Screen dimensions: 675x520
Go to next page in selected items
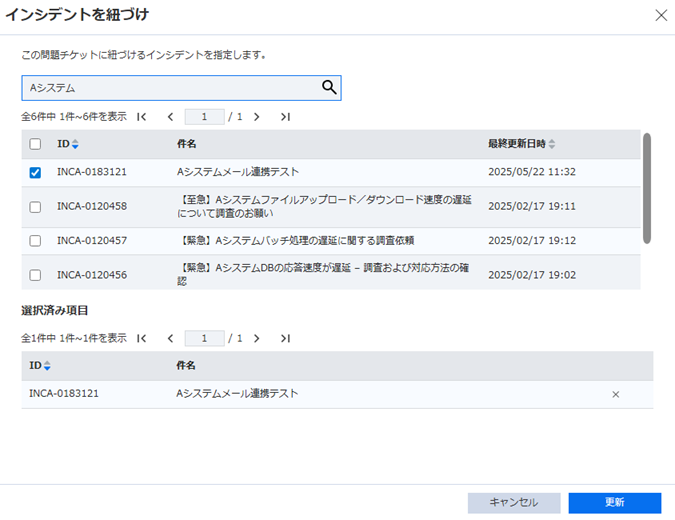point(257,338)
